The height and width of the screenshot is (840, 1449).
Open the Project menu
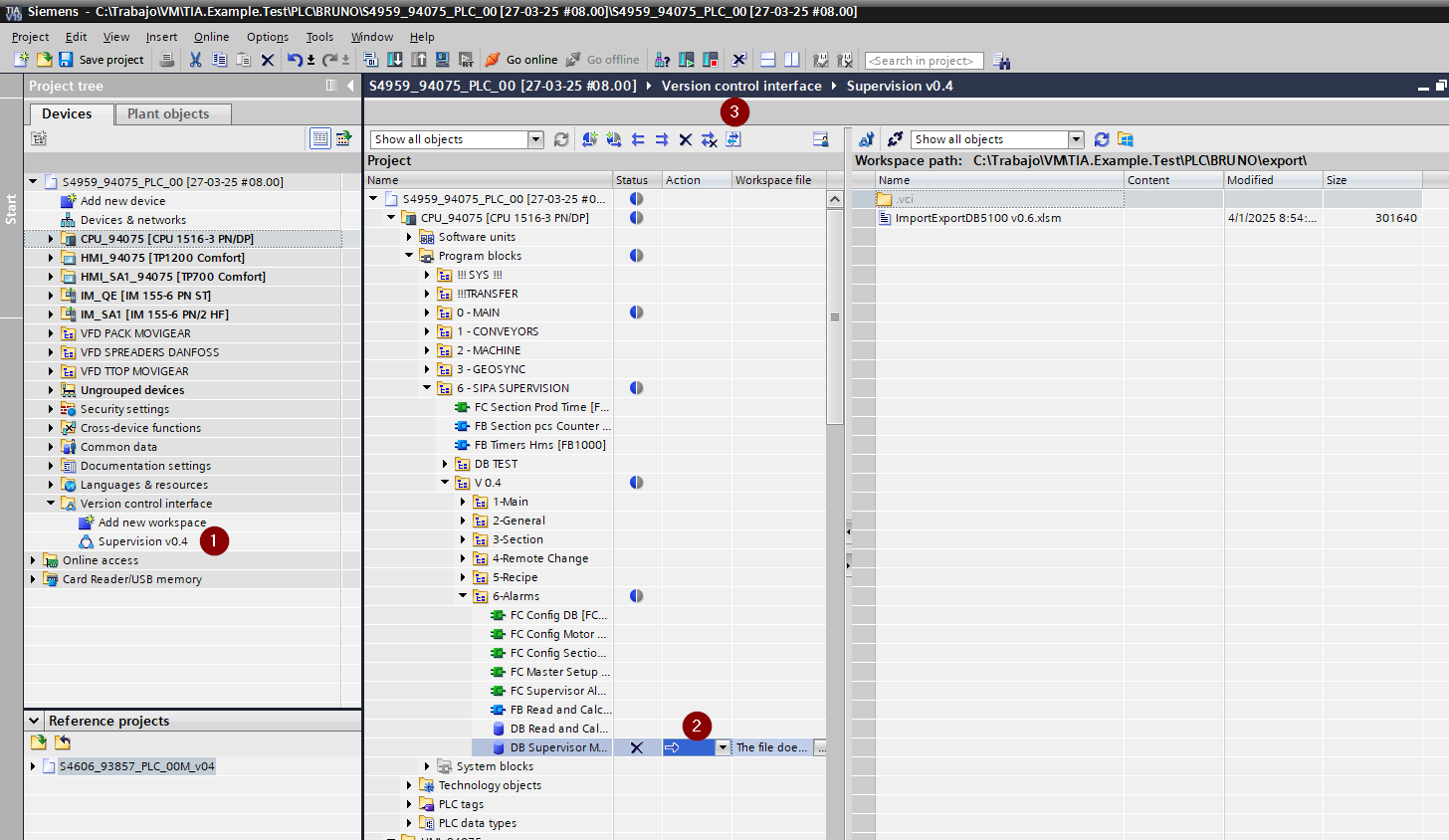point(30,37)
